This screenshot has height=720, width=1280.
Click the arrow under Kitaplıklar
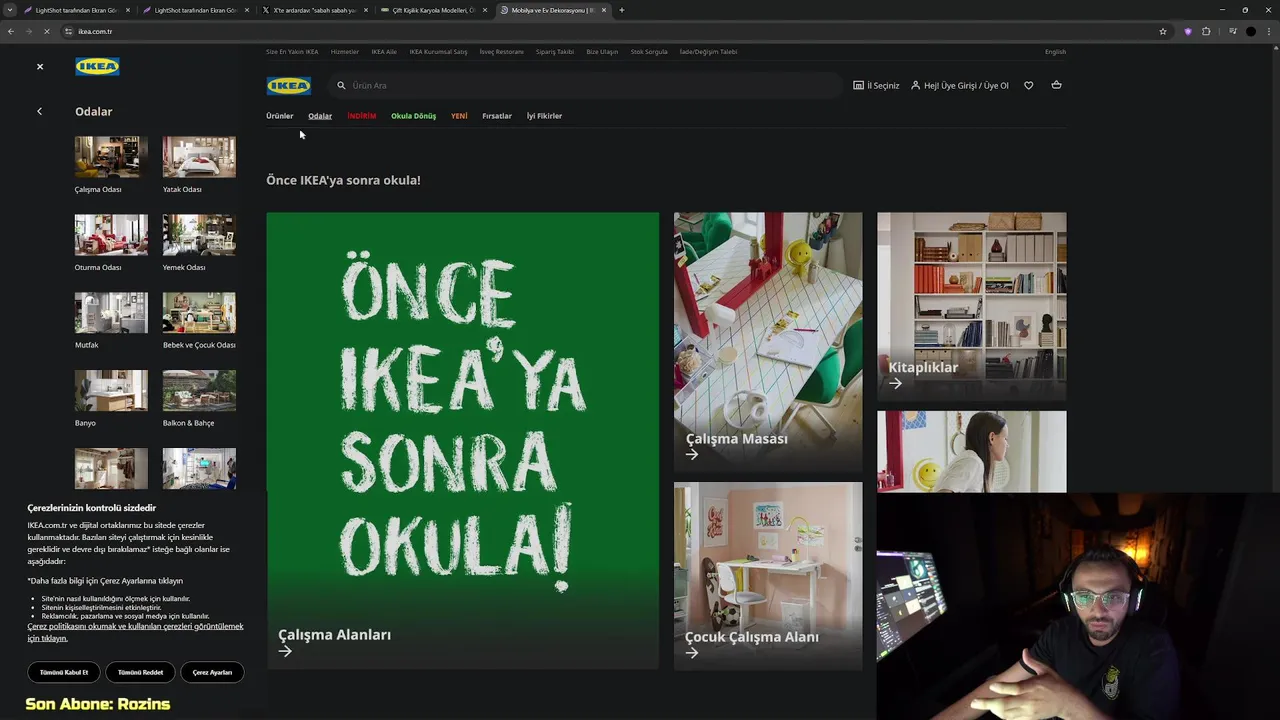coord(895,383)
